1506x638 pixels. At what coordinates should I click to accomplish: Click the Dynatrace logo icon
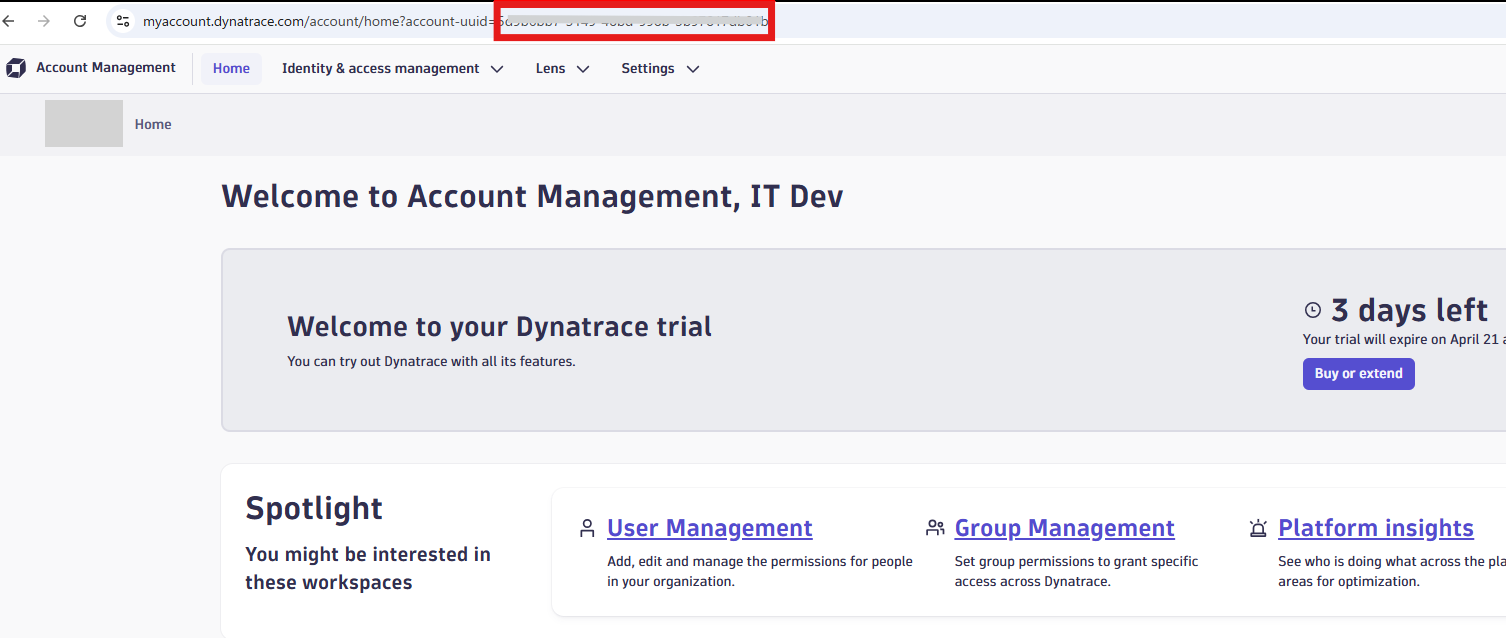click(16, 68)
